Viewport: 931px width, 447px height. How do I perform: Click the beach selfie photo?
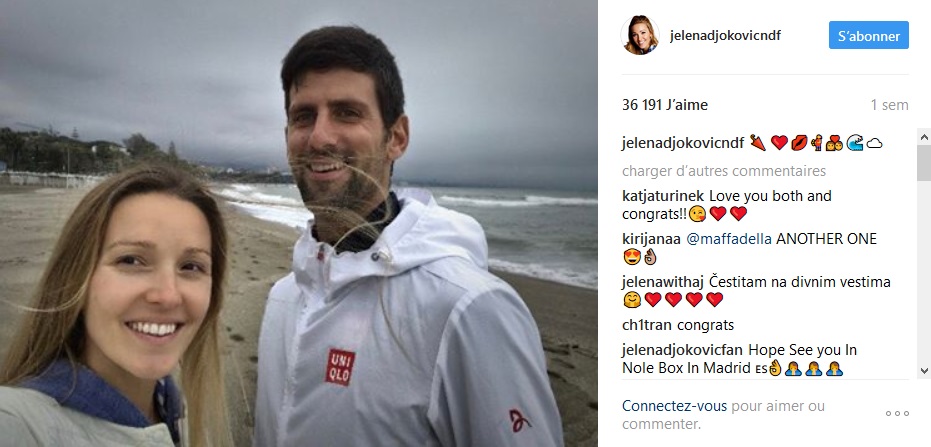pyautogui.click(x=299, y=223)
